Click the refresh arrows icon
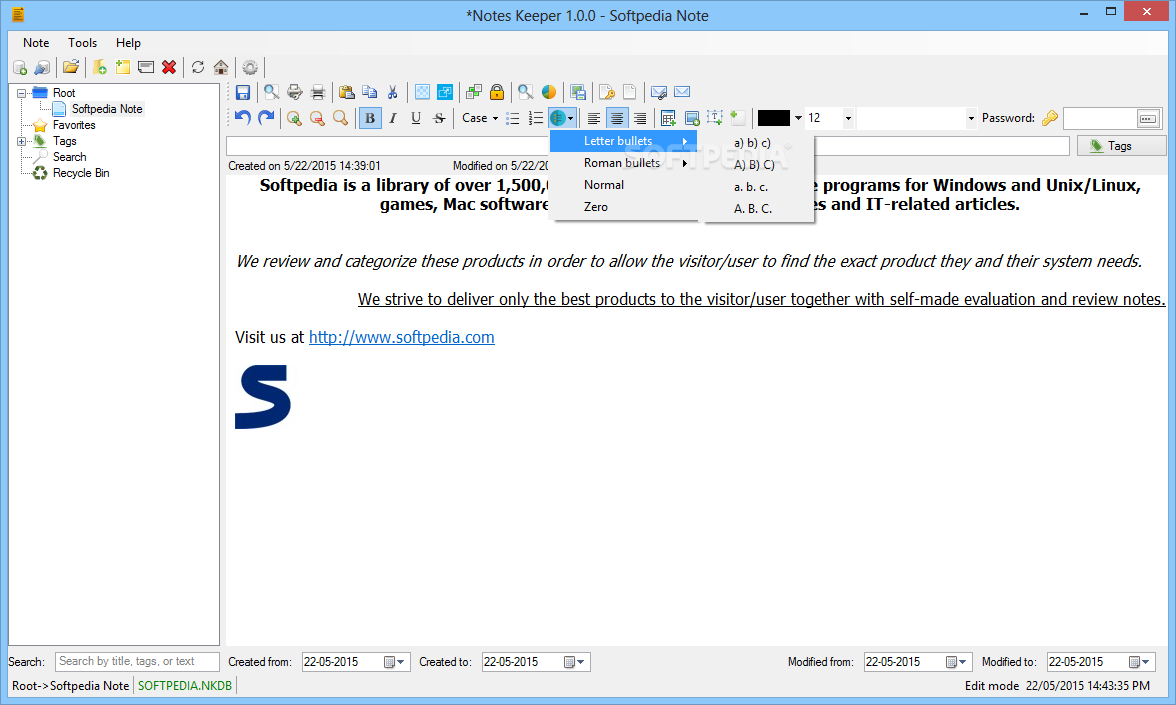The image size is (1176, 705). point(198,68)
